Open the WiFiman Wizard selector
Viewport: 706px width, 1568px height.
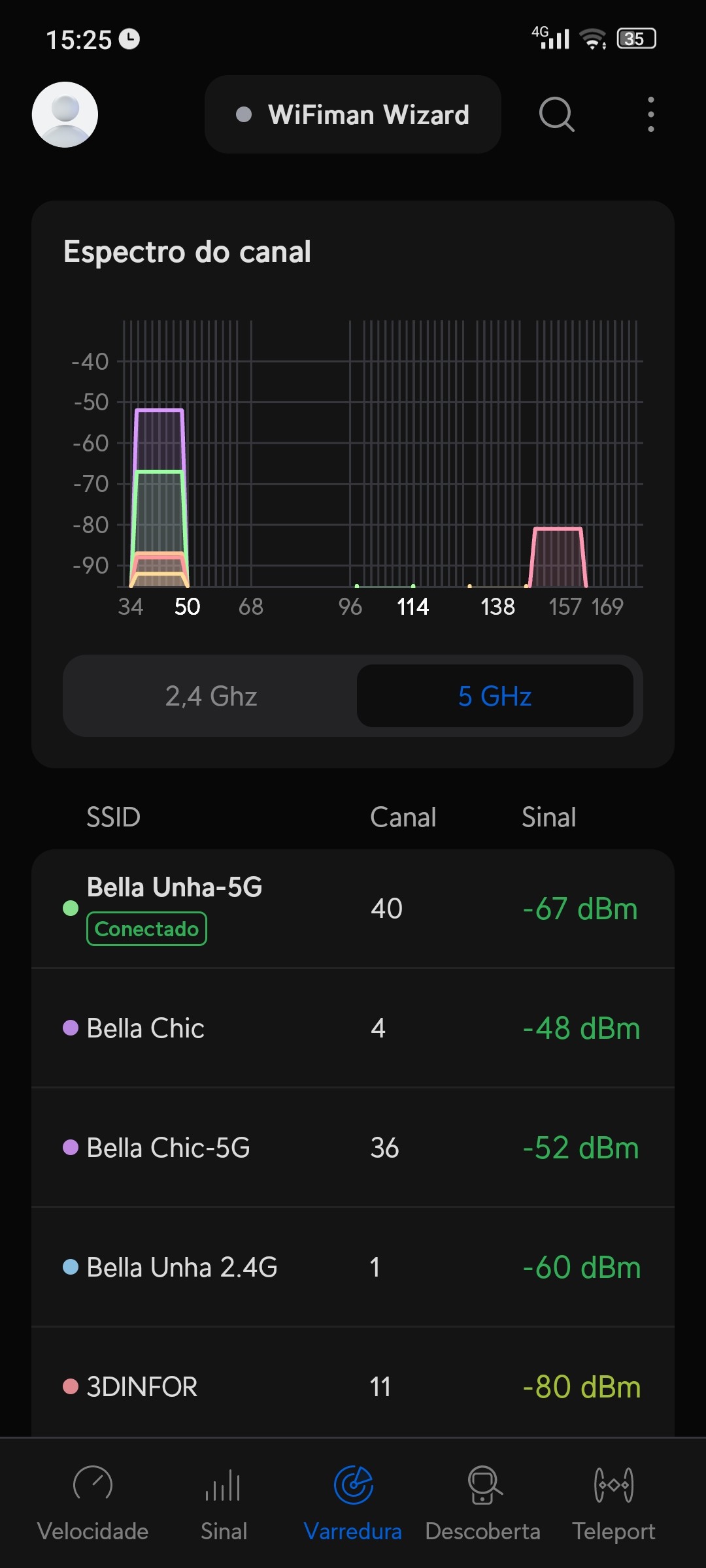point(353,114)
